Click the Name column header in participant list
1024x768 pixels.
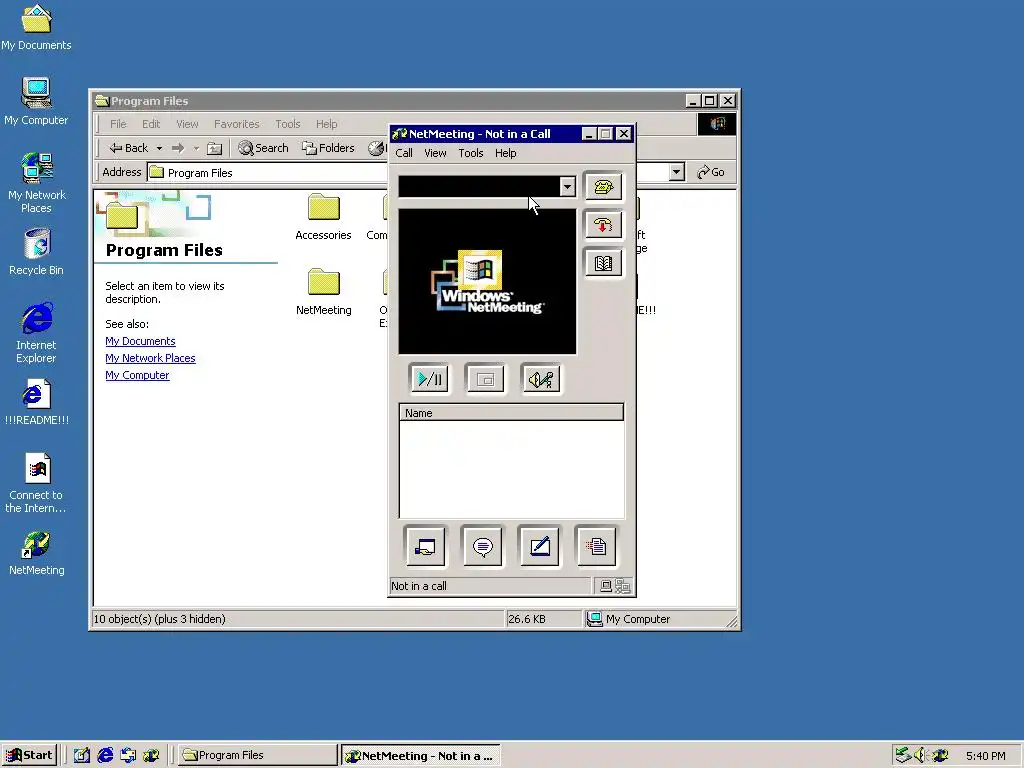(x=511, y=413)
